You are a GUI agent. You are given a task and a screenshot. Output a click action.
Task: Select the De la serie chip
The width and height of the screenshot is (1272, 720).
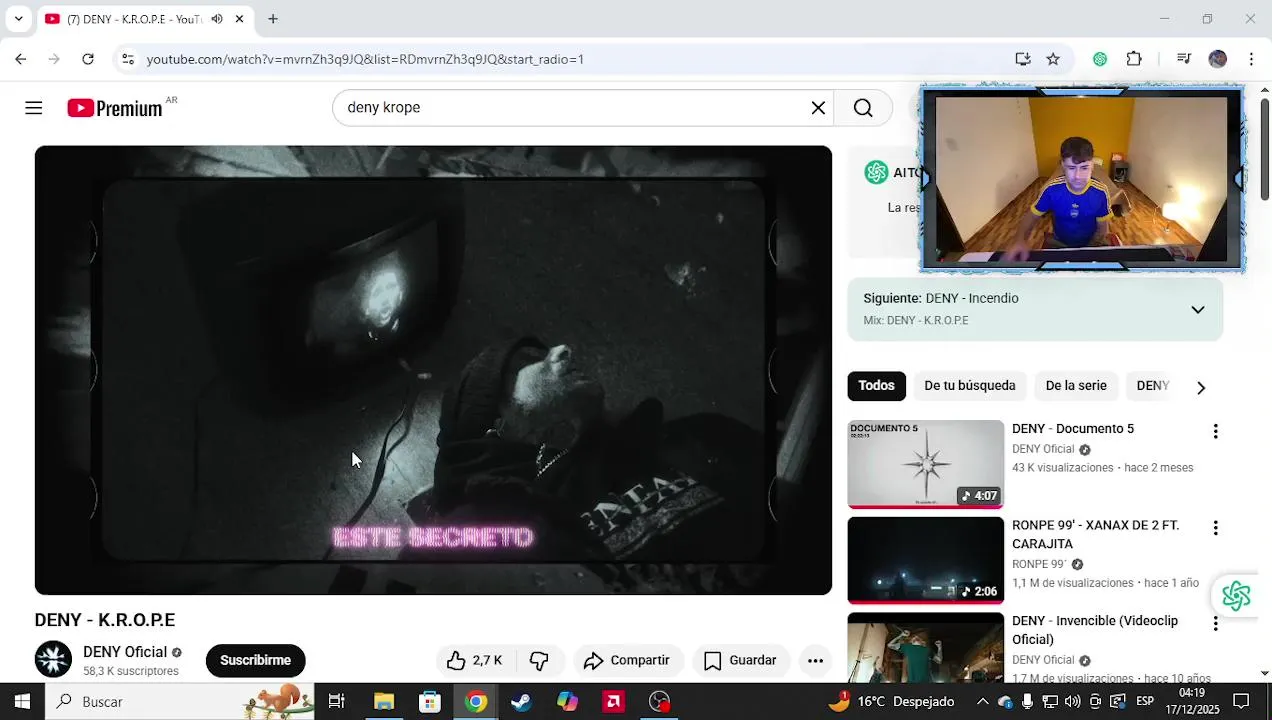[x=1076, y=386]
